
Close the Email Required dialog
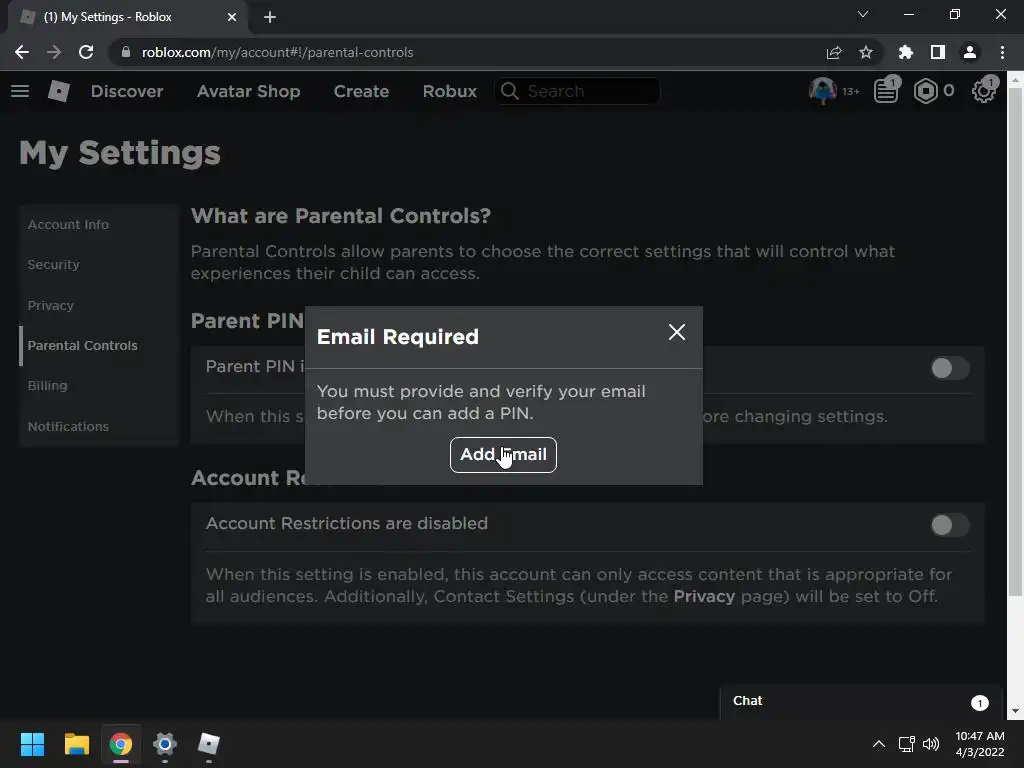(677, 332)
